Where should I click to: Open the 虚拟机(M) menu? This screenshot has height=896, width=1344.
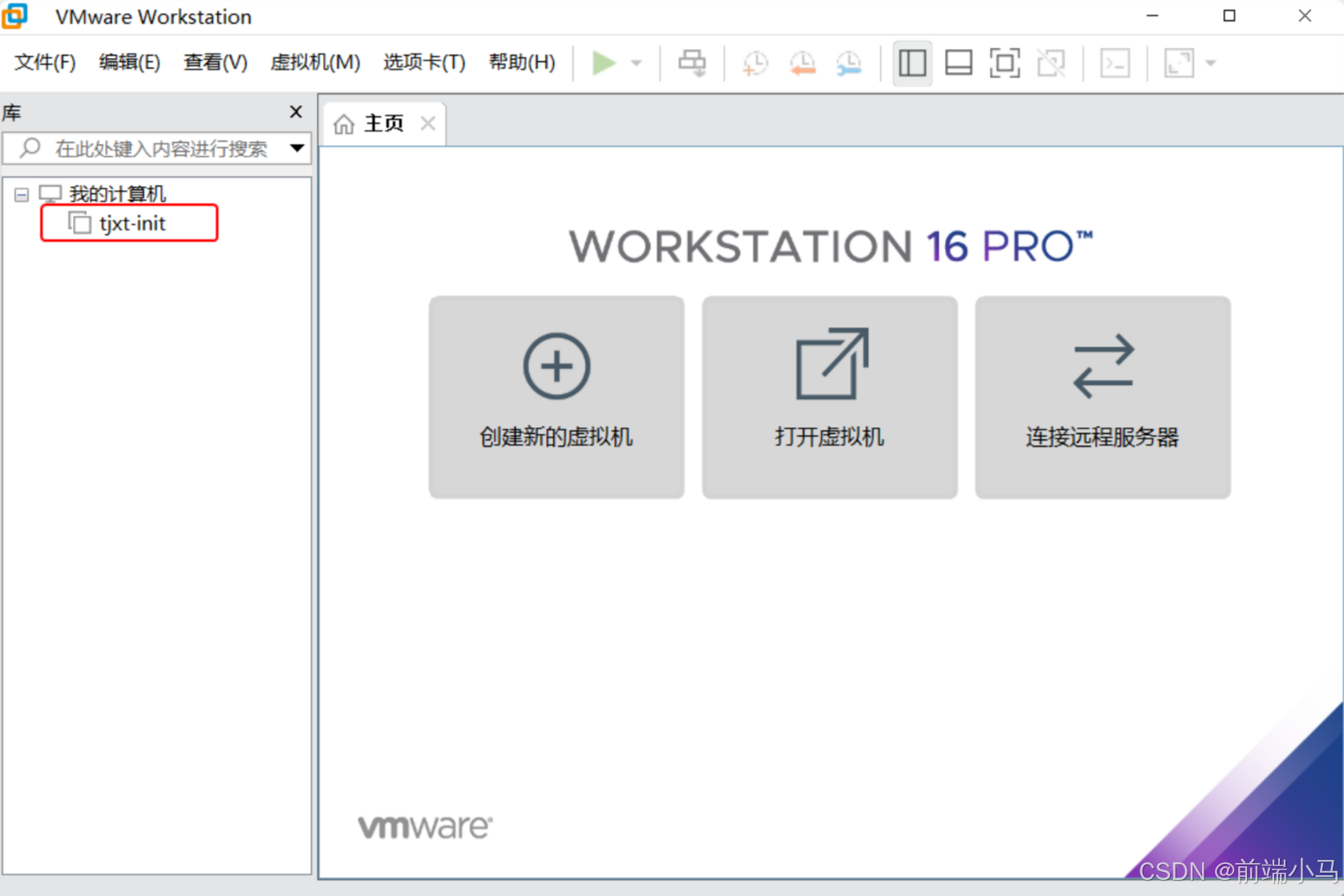pos(316,63)
